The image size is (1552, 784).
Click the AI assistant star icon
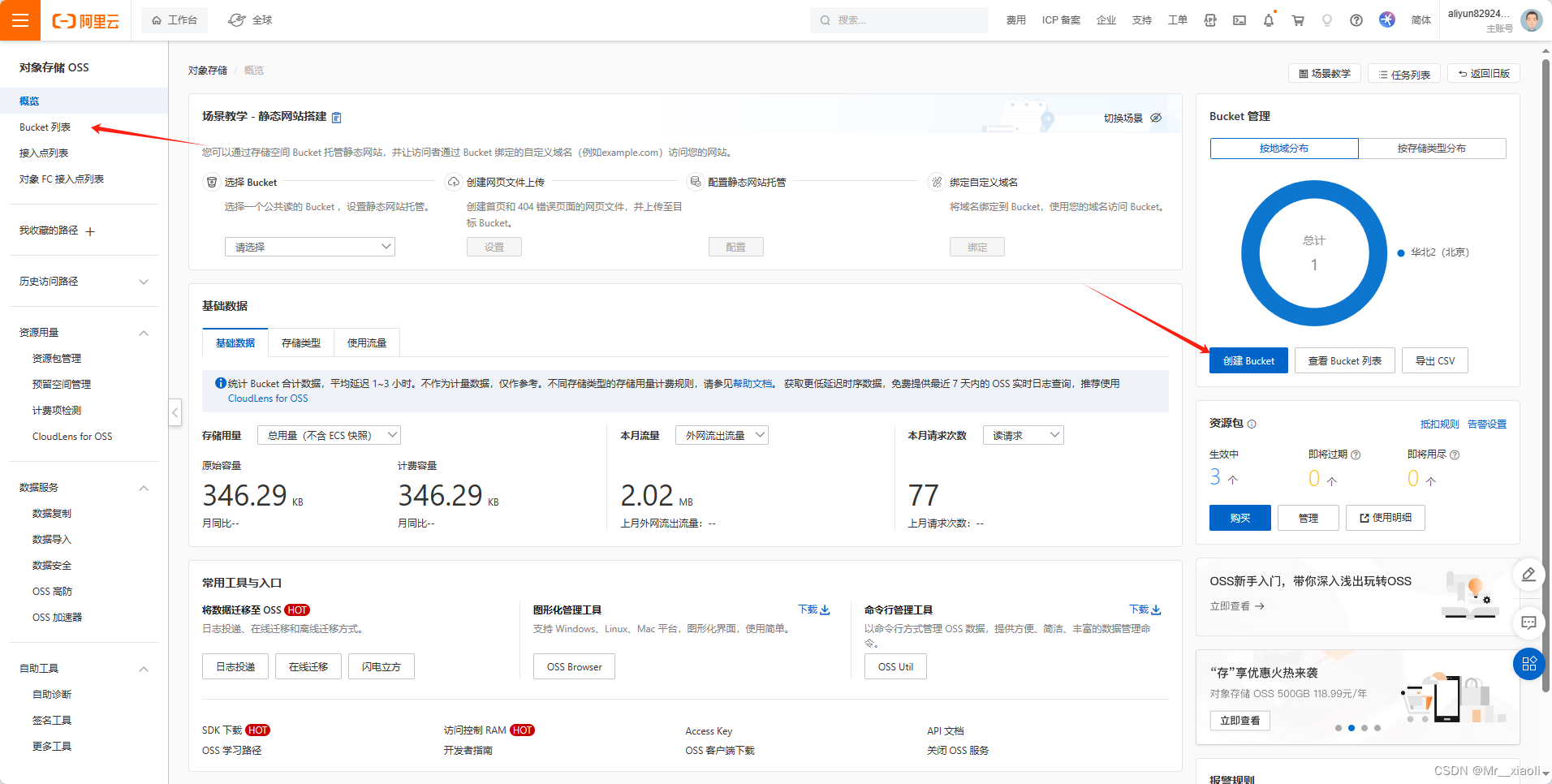(x=1387, y=19)
